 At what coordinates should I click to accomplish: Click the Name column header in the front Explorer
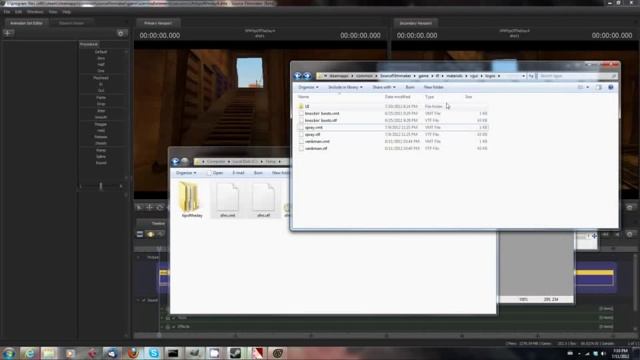click(303, 97)
